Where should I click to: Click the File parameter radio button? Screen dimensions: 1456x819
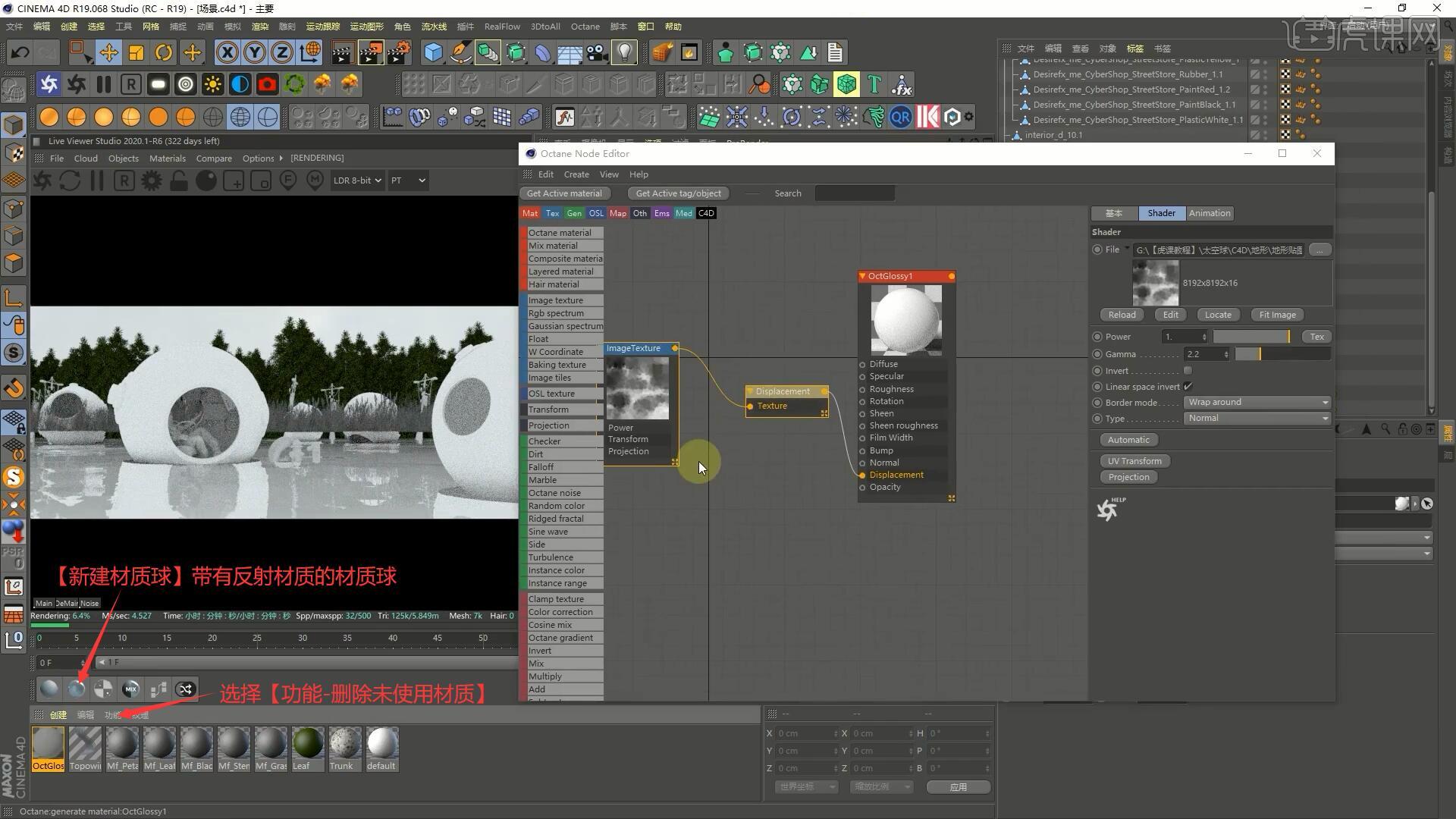click(1097, 249)
